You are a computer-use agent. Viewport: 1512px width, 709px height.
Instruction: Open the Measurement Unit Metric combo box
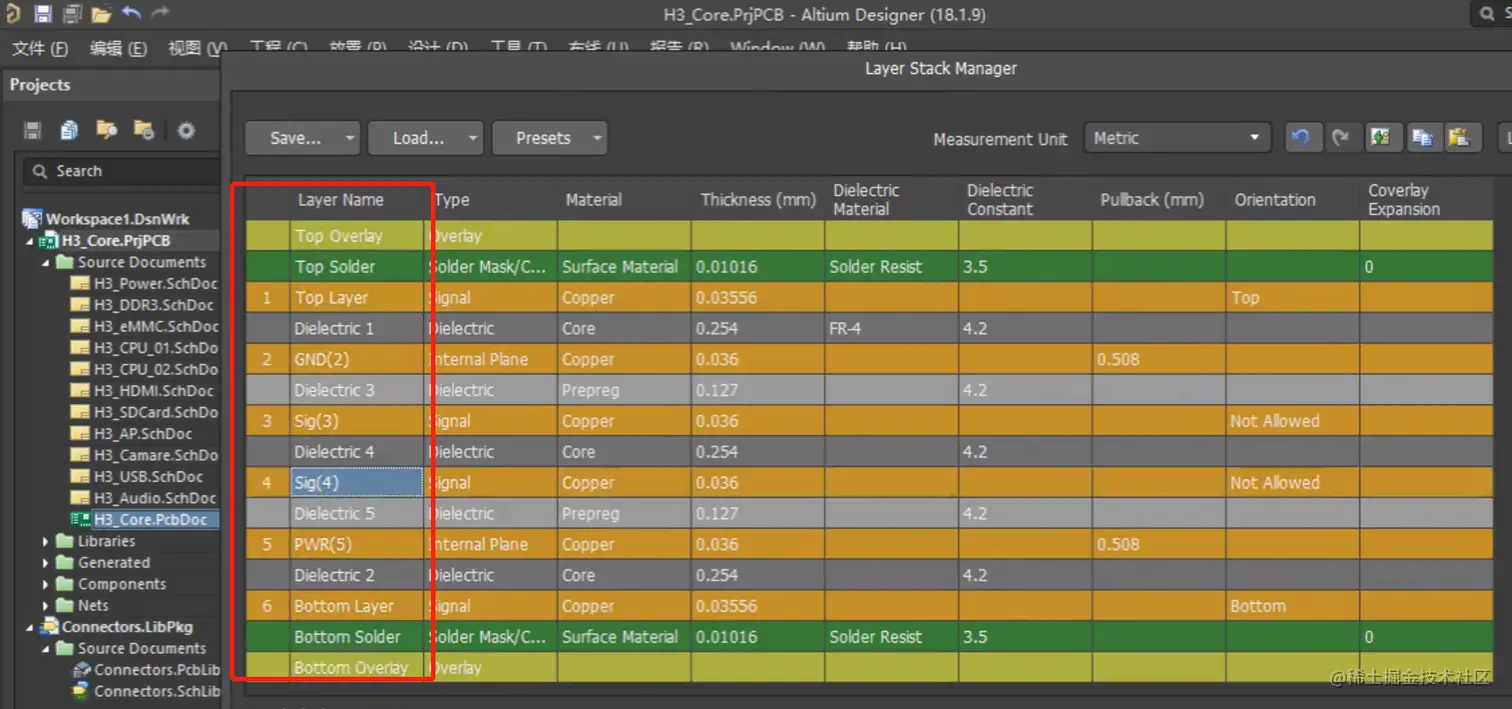(1177, 138)
